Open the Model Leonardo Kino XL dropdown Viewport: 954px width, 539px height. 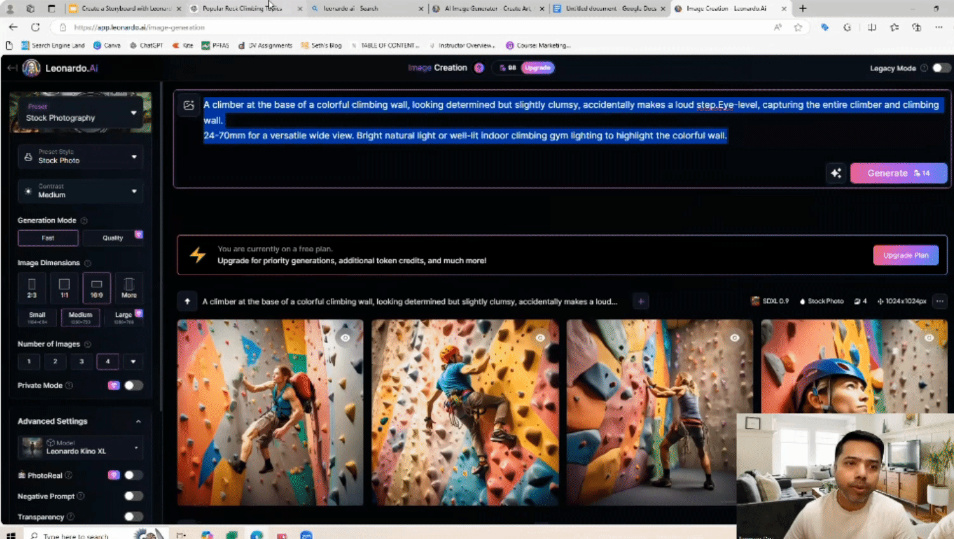tap(80, 448)
